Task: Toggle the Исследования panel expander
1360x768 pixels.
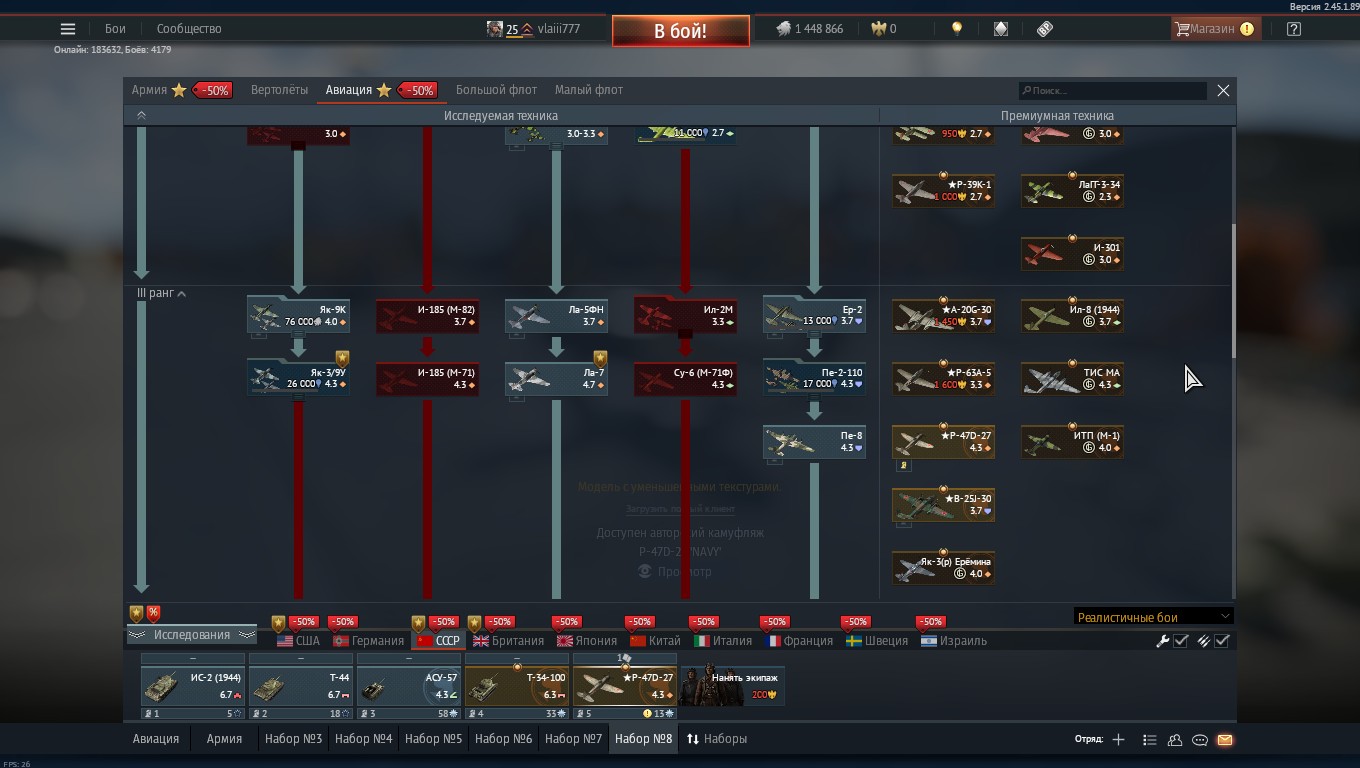Action: pyautogui.click(x=191, y=635)
